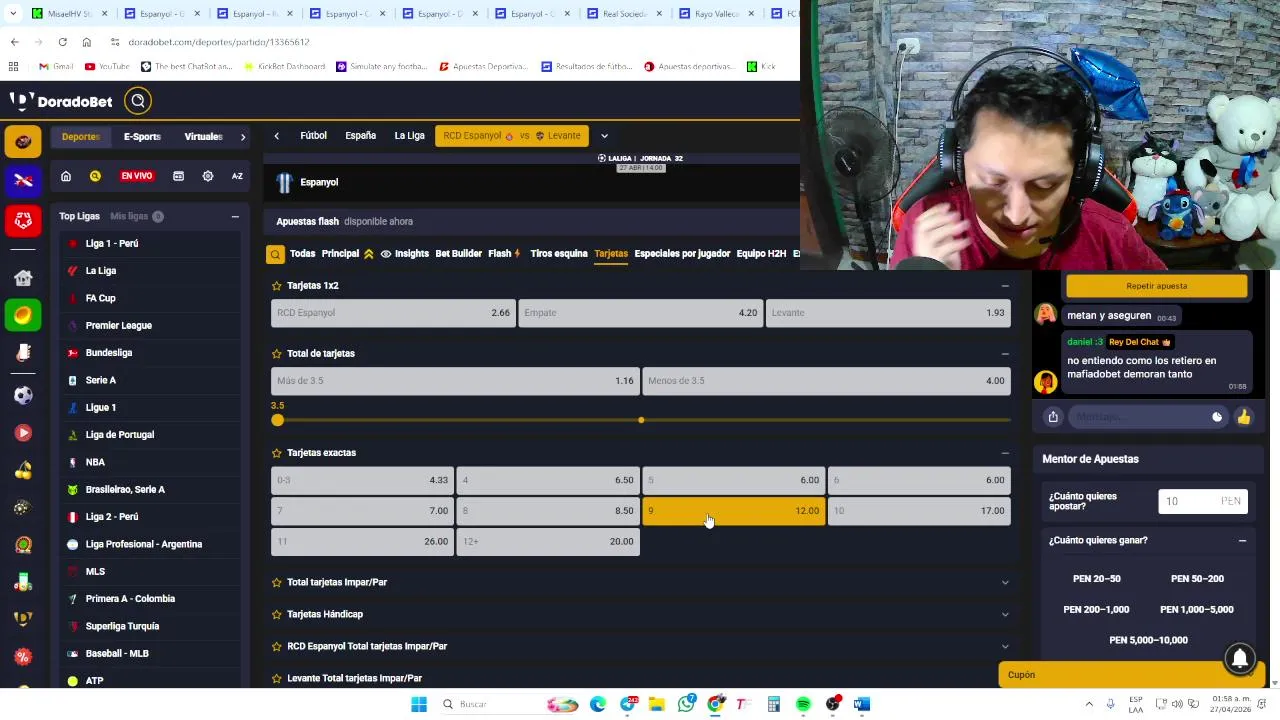Image resolution: width=1280 pixels, height=720 pixels.
Task: Reload the browser page
Action: coord(62,42)
